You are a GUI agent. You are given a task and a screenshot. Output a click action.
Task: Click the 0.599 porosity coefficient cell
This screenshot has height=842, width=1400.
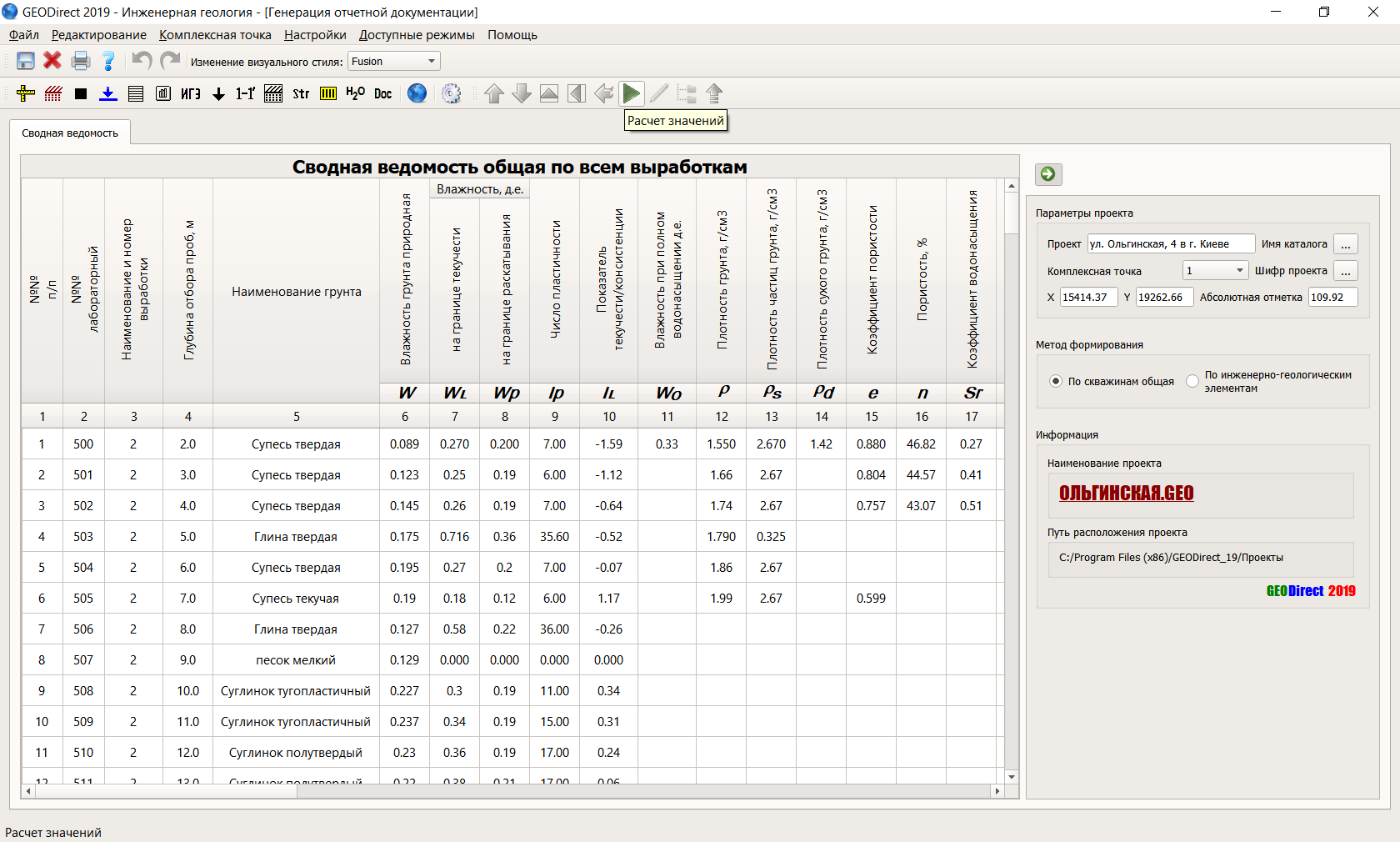click(871, 599)
